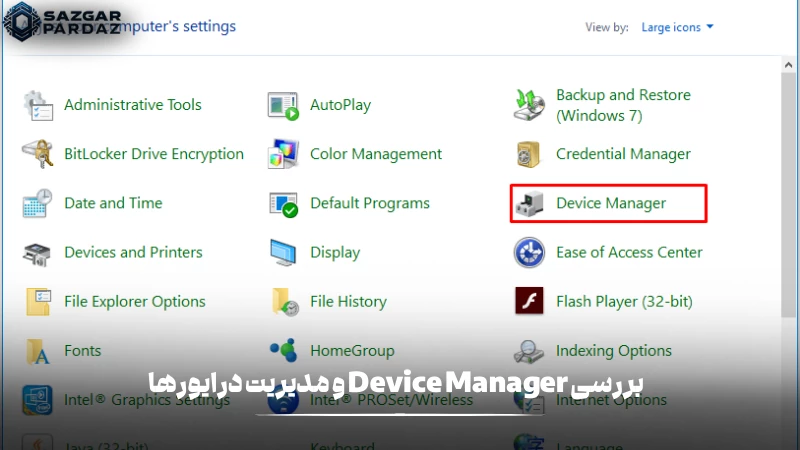Click the Indexing Options magnifier icon

tap(529, 352)
